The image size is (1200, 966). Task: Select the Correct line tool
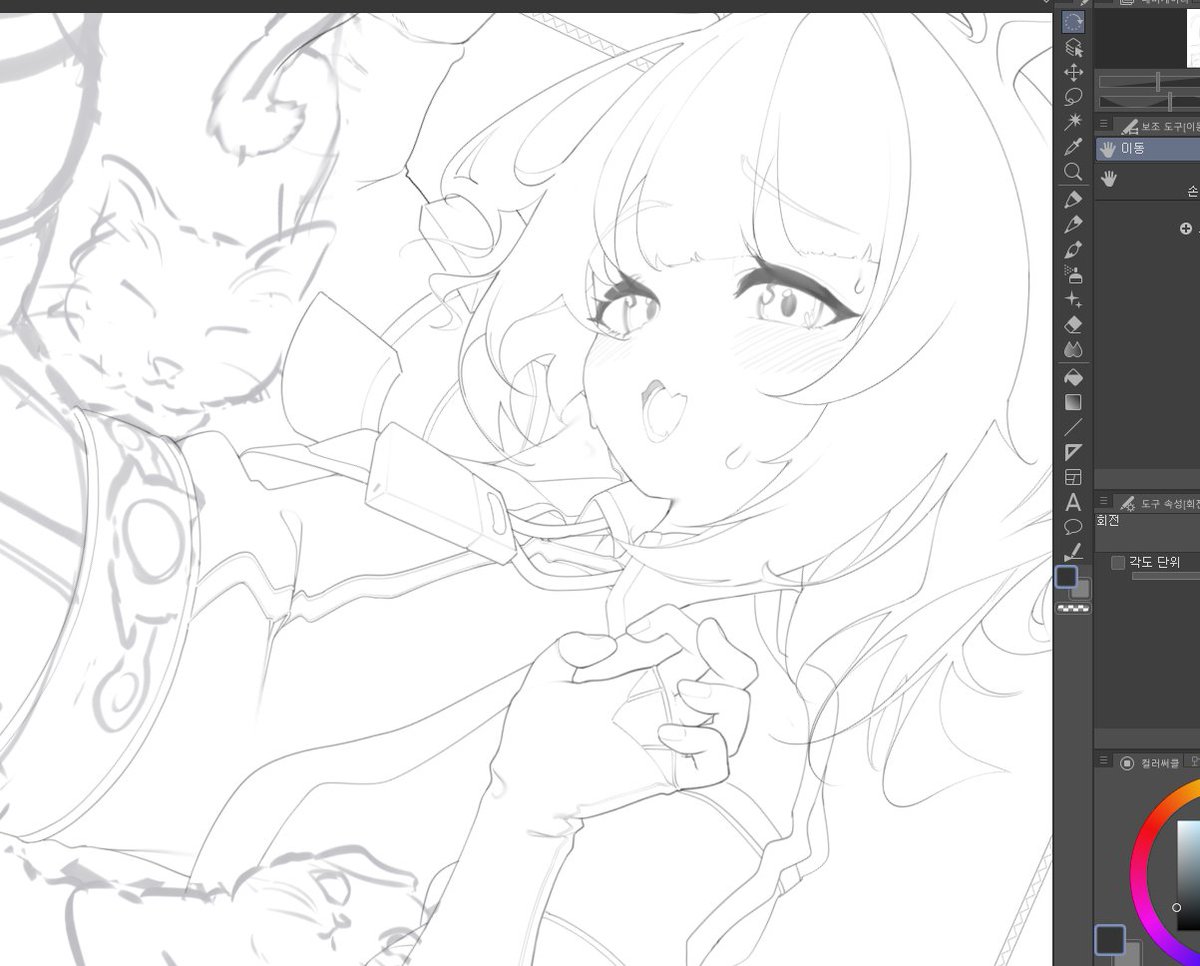pyautogui.click(x=1073, y=551)
